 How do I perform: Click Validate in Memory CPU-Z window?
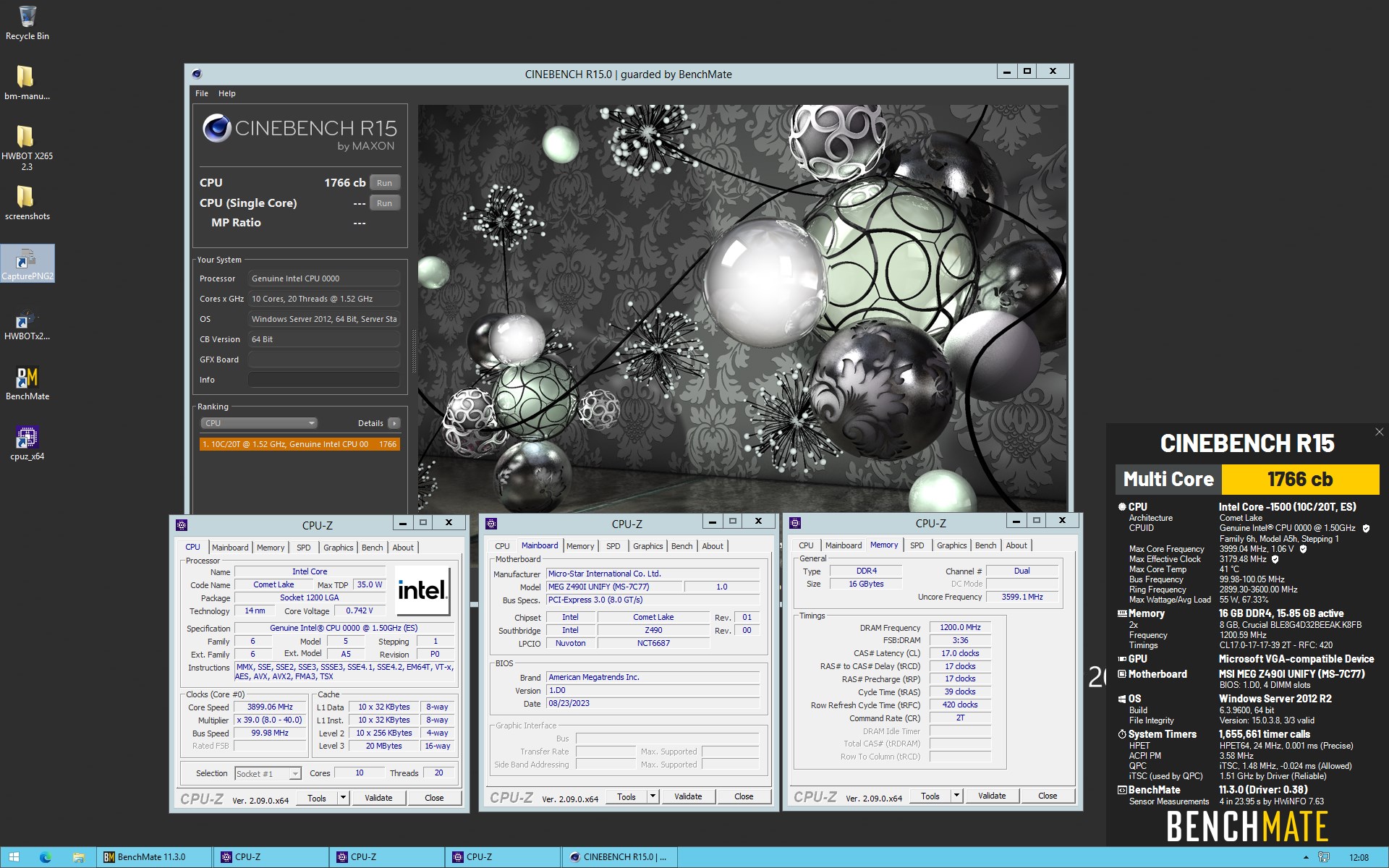[x=992, y=796]
